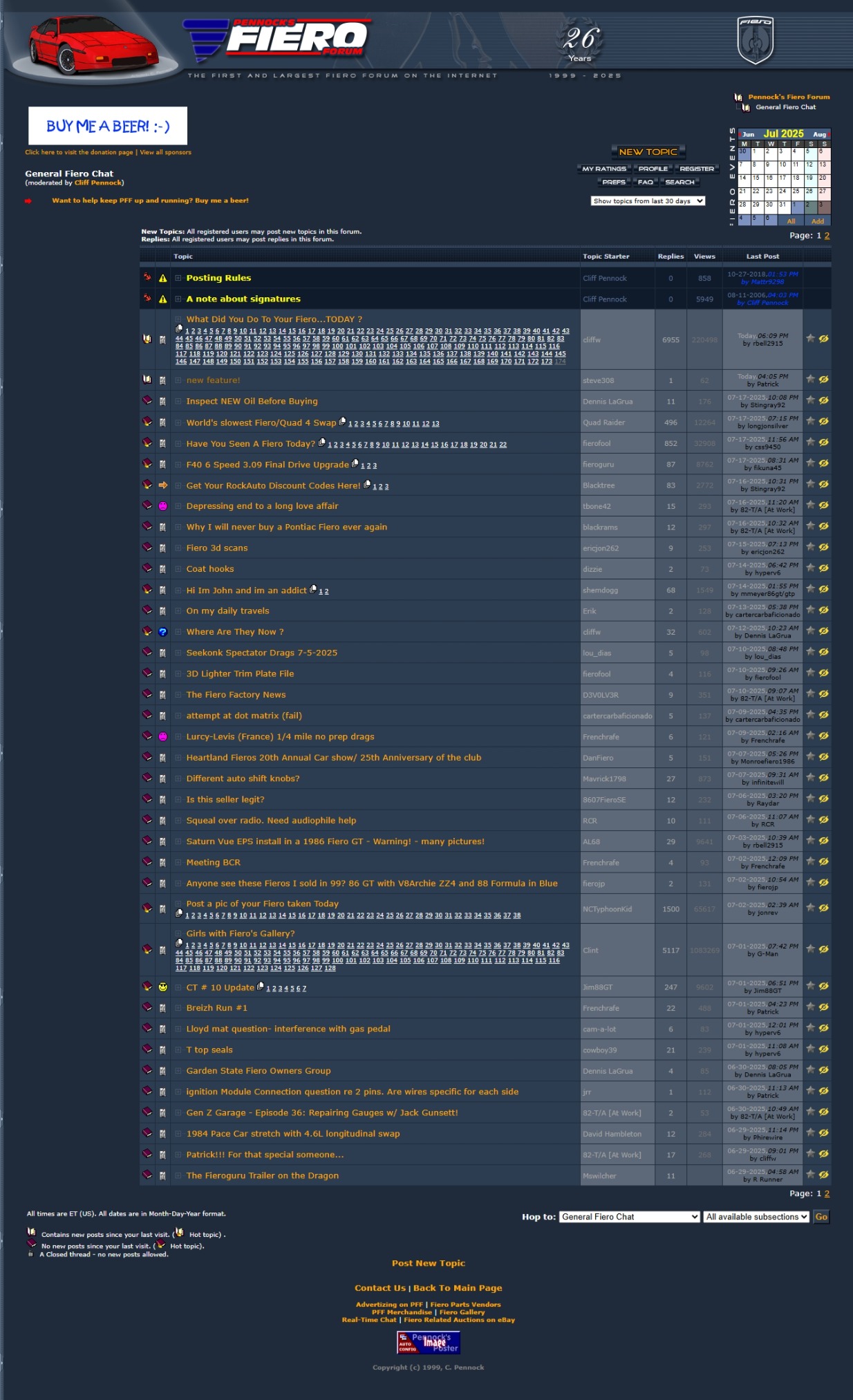Click the blue question icon on 'Where Are They Now ?'
Image resolution: width=853 pixels, height=1400 pixels.
[163, 632]
